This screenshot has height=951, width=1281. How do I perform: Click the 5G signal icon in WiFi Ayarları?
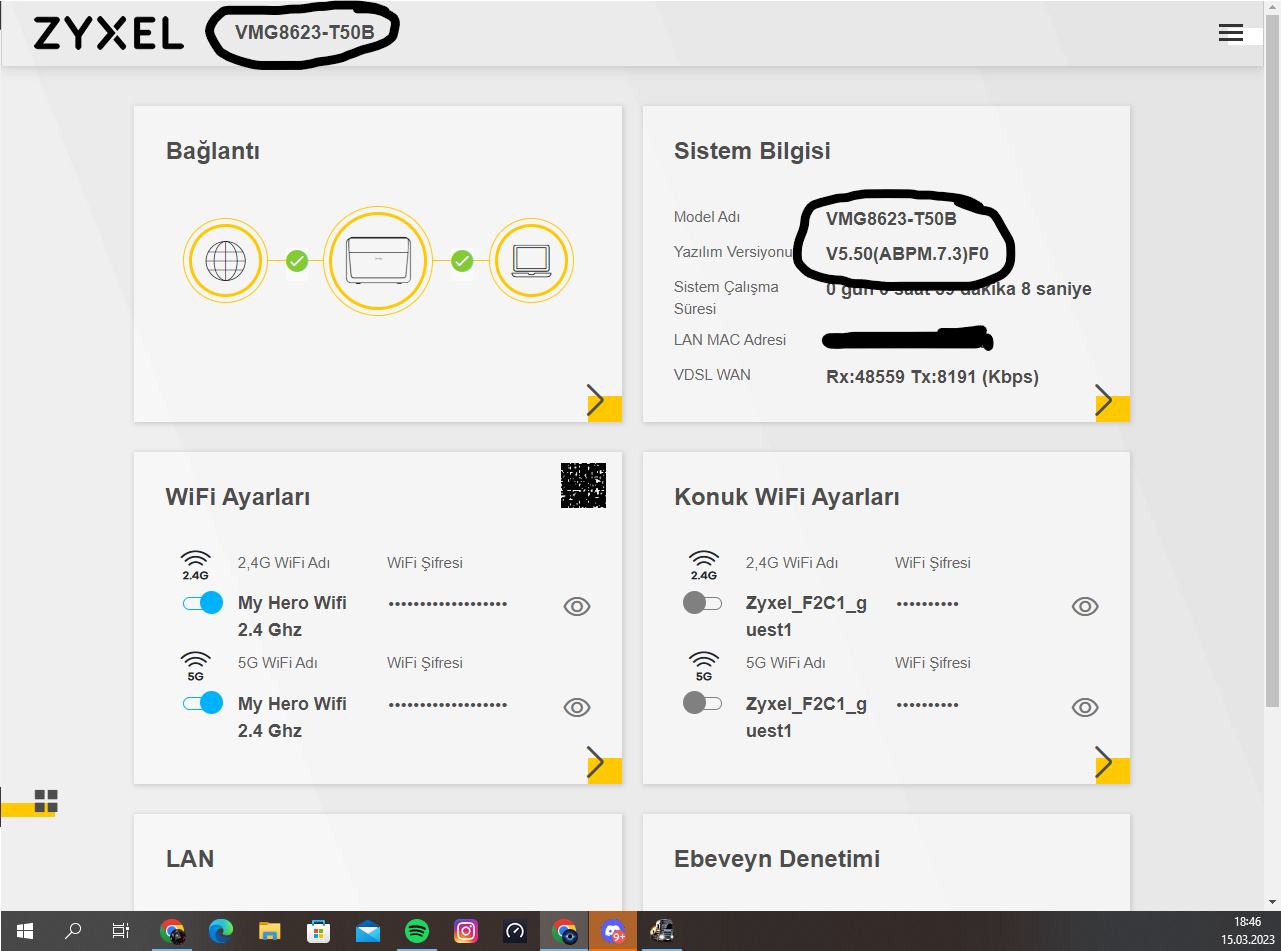[195, 666]
